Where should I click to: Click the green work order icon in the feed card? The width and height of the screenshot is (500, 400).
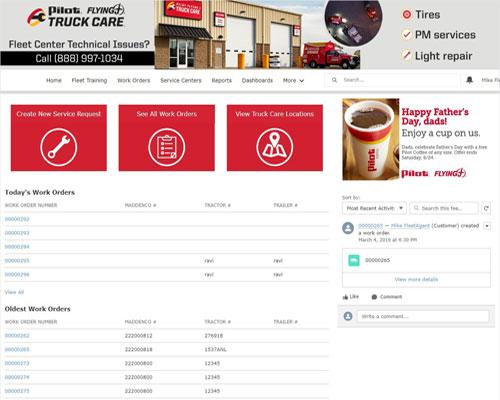click(354, 260)
